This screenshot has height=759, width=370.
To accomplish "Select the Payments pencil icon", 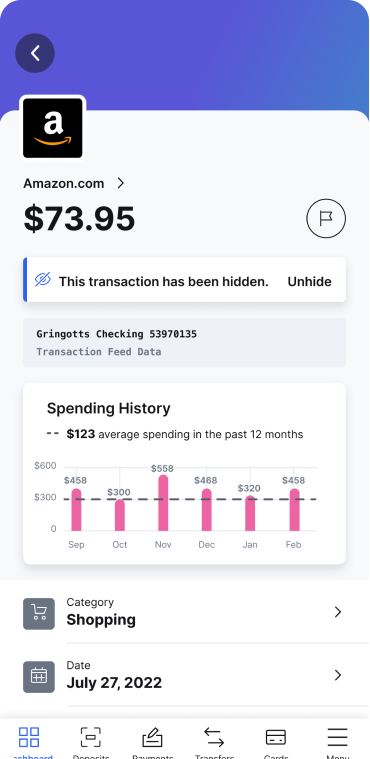I will coord(152,739).
